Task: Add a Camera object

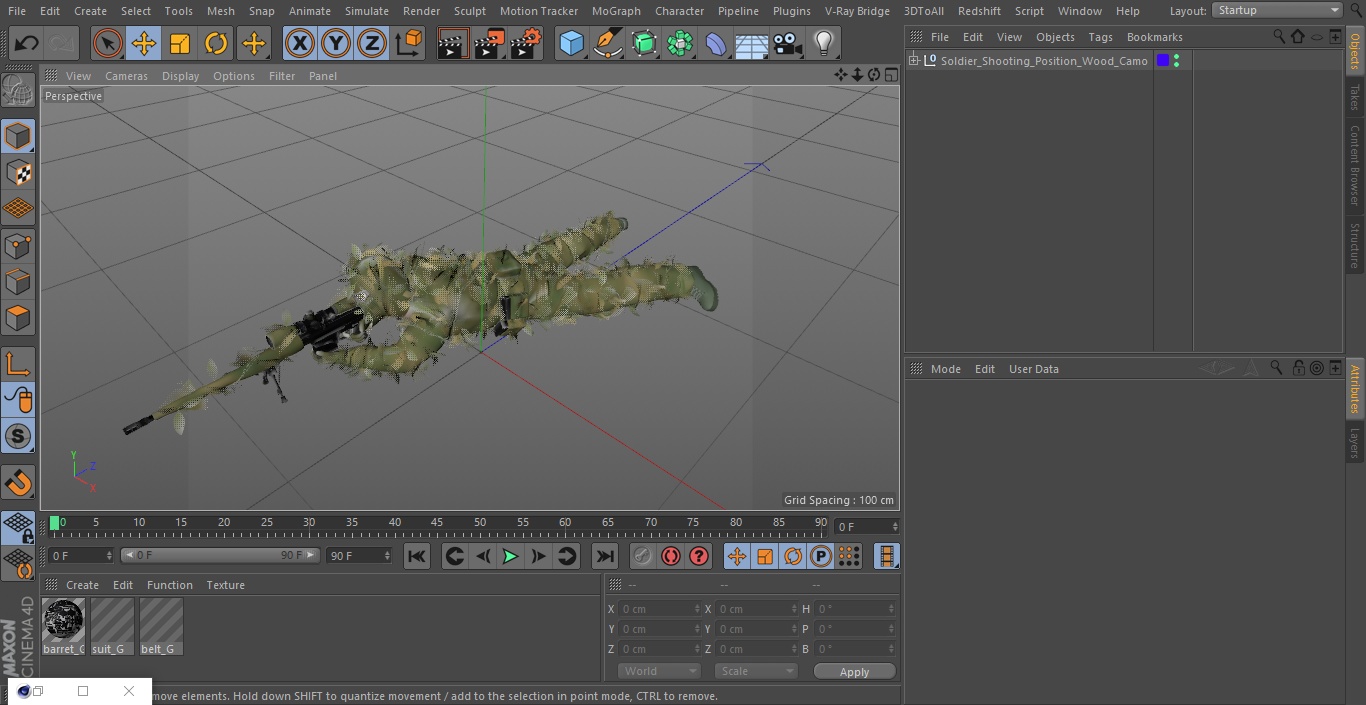Action: tap(788, 43)
